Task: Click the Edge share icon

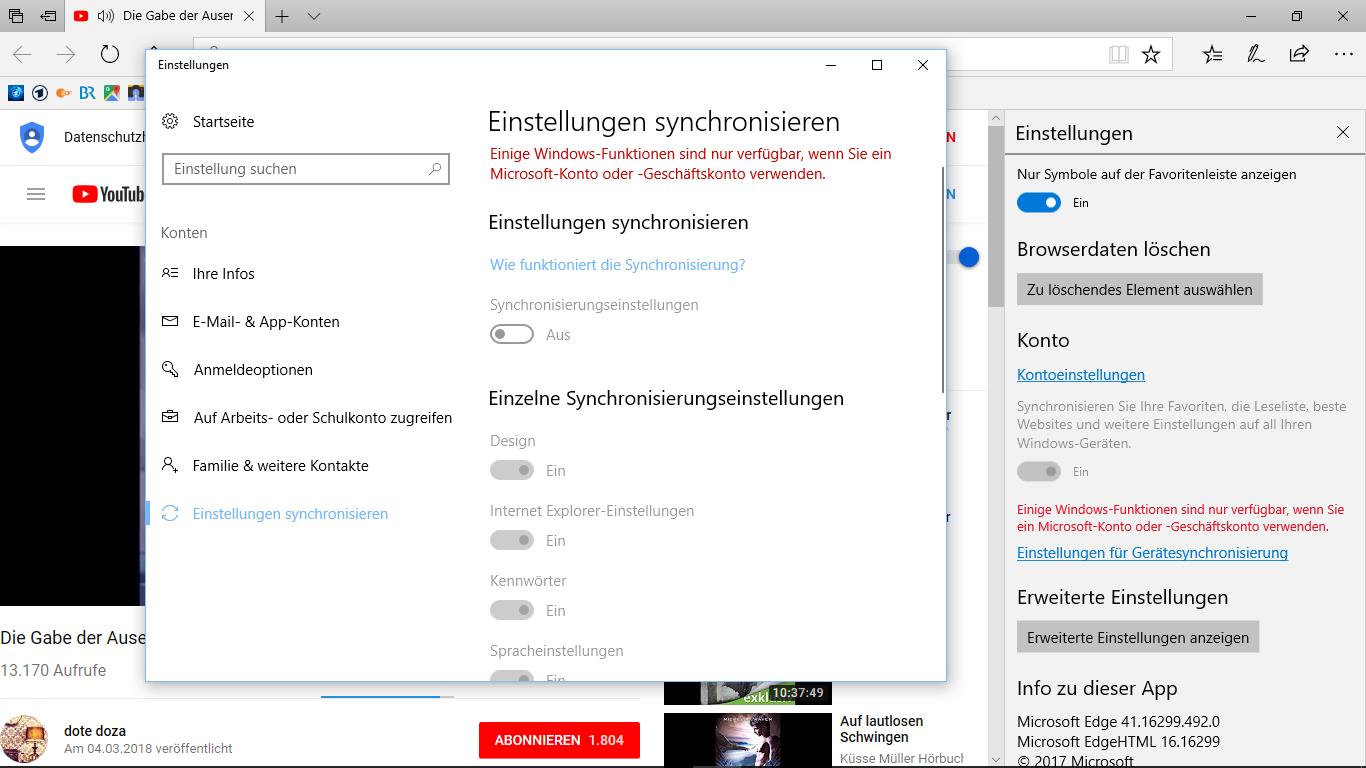Action: 1299,54
